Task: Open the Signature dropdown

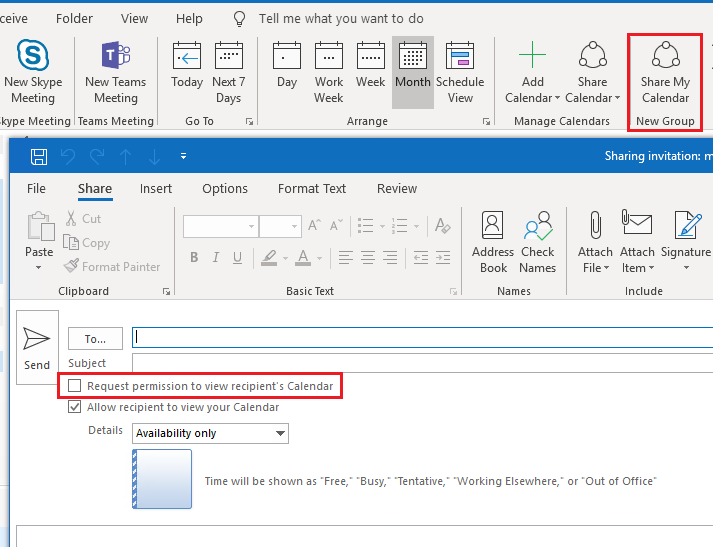Action: tap(686, 242)
